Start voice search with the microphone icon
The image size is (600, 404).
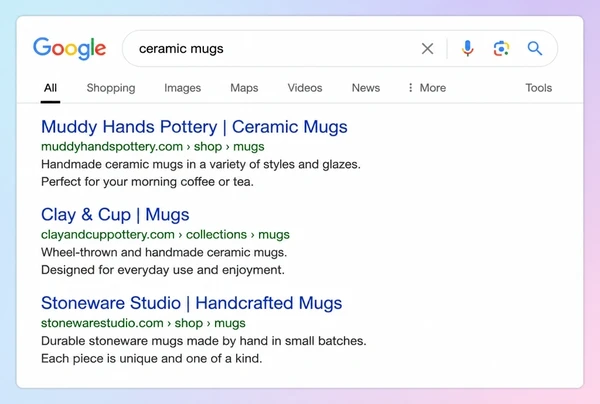click(x=467, y=49)
